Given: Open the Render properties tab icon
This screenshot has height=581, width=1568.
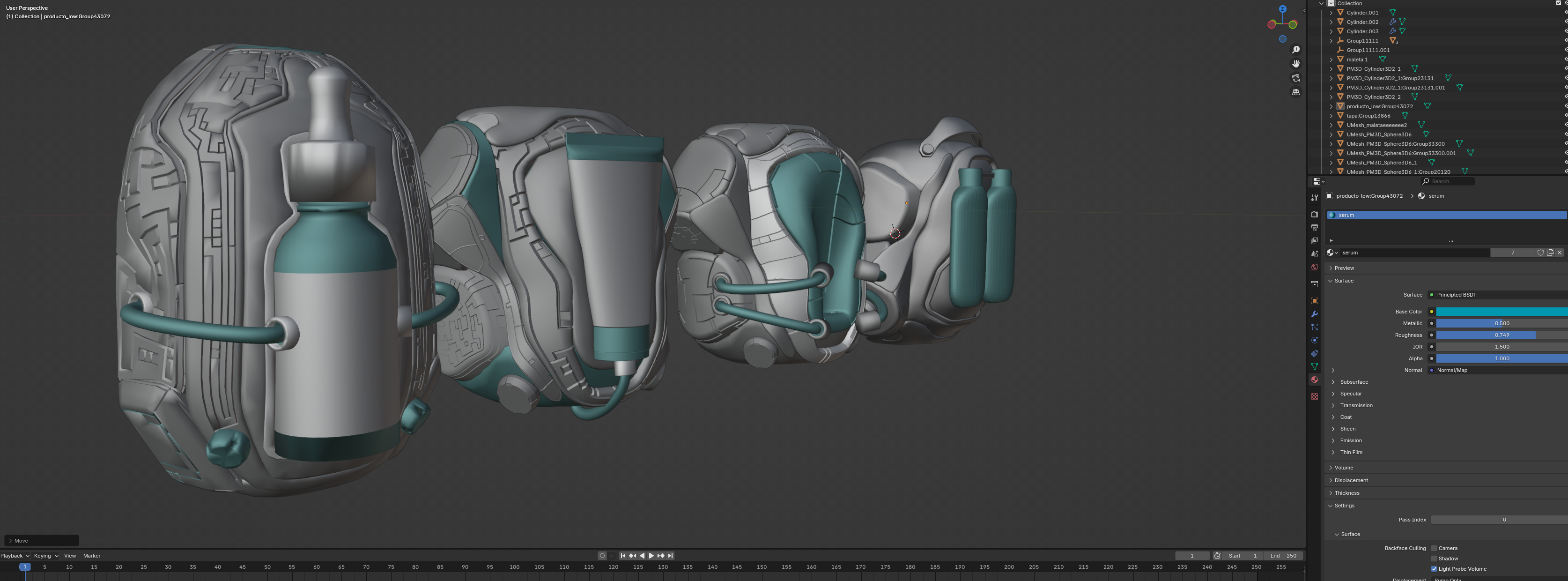Looking at the screenshot, I should (1314, 215).
